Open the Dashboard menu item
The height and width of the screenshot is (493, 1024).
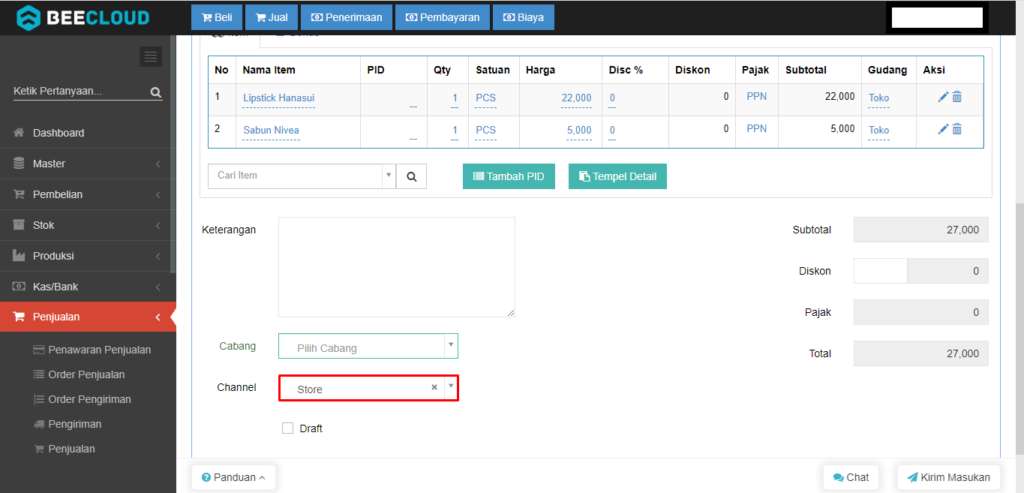click(x=88, y=133)
